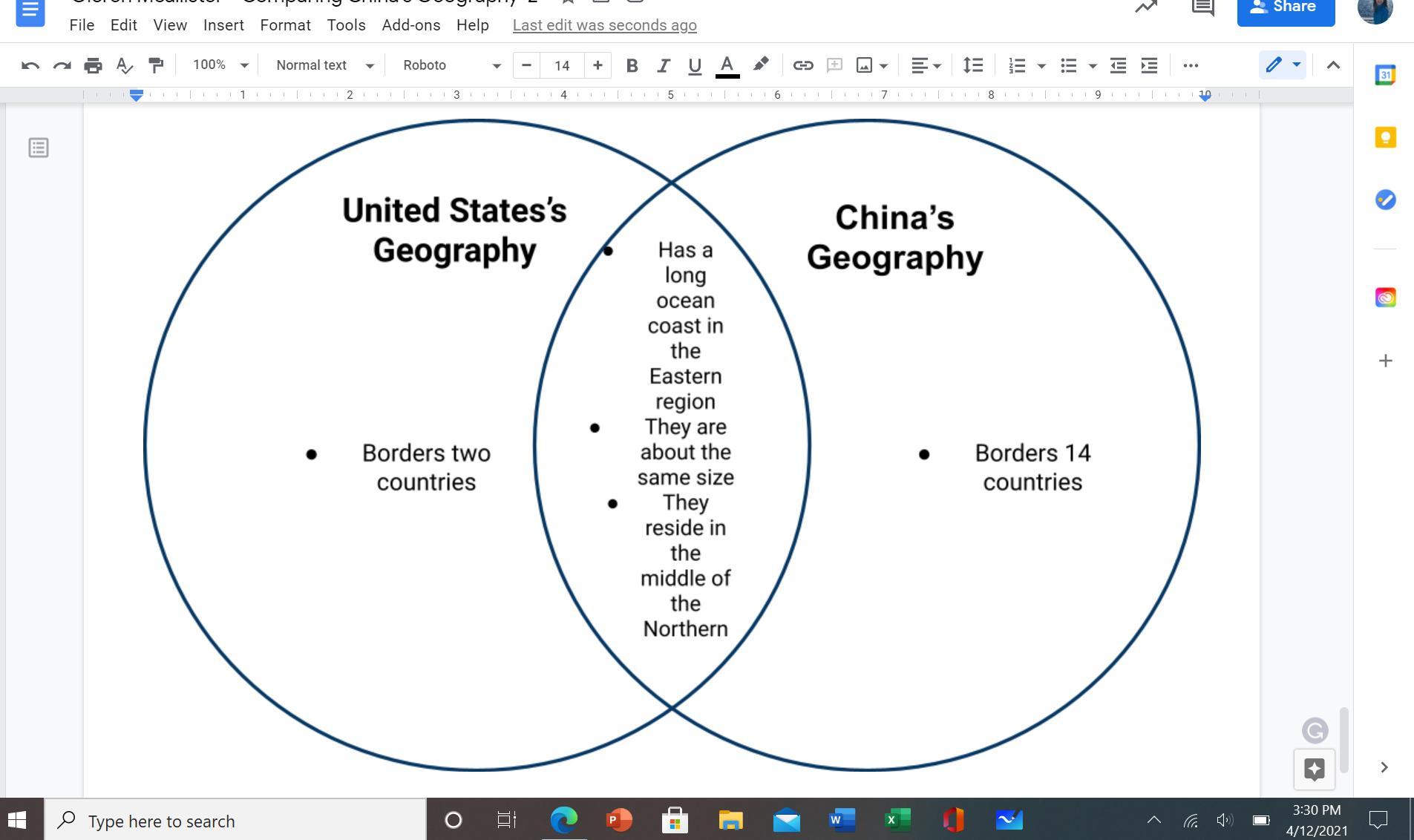
Task: Expand bulleted list style arrow
Action: (x=1093, y=65)
